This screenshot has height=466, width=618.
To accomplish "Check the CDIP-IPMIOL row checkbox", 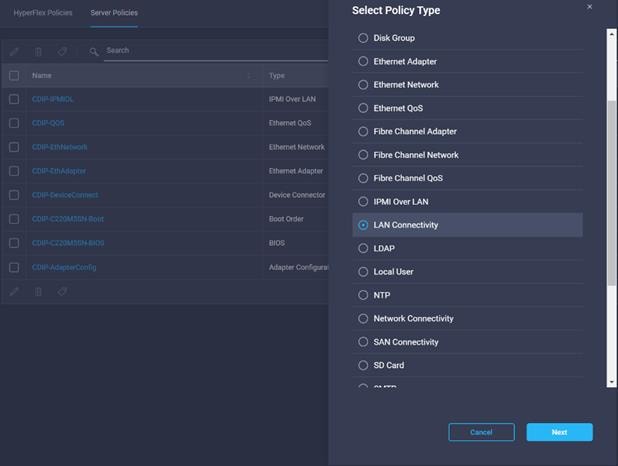I will [x=14, y=99].
